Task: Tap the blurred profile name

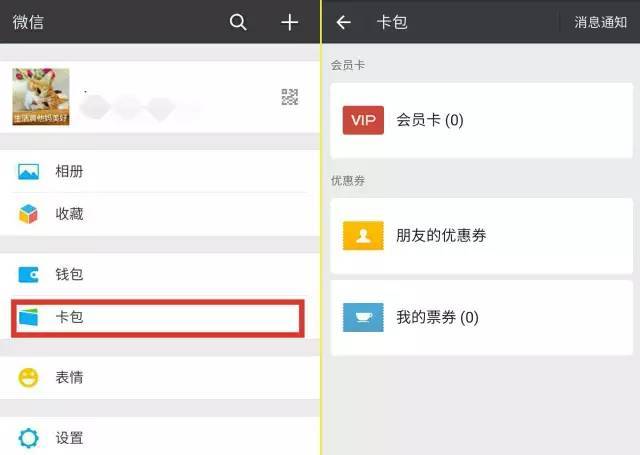Action: tap(141, 107)
